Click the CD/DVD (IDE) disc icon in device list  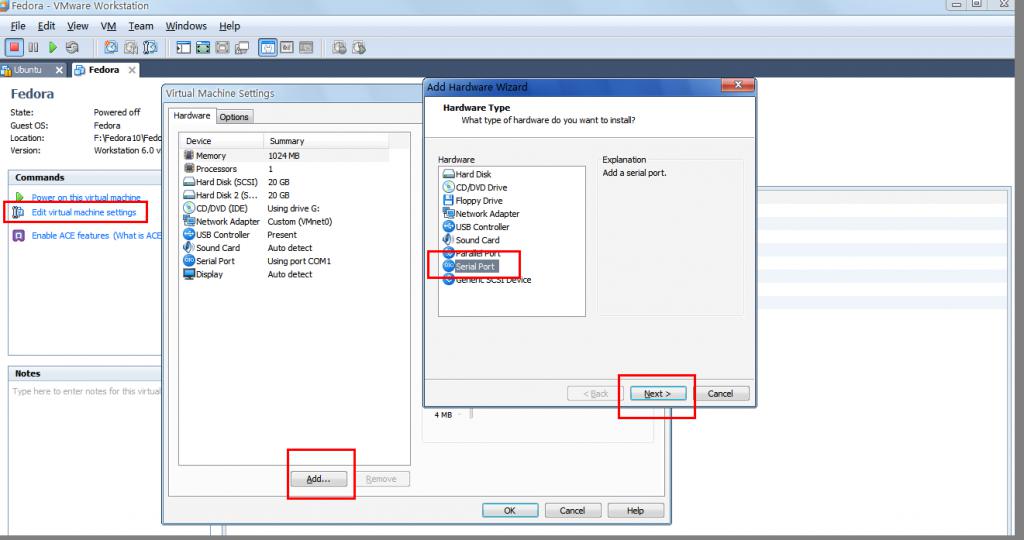(189, 208)
